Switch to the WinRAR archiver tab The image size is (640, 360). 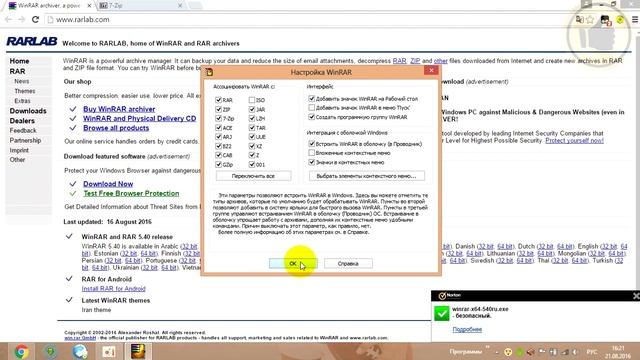[49, 6]
